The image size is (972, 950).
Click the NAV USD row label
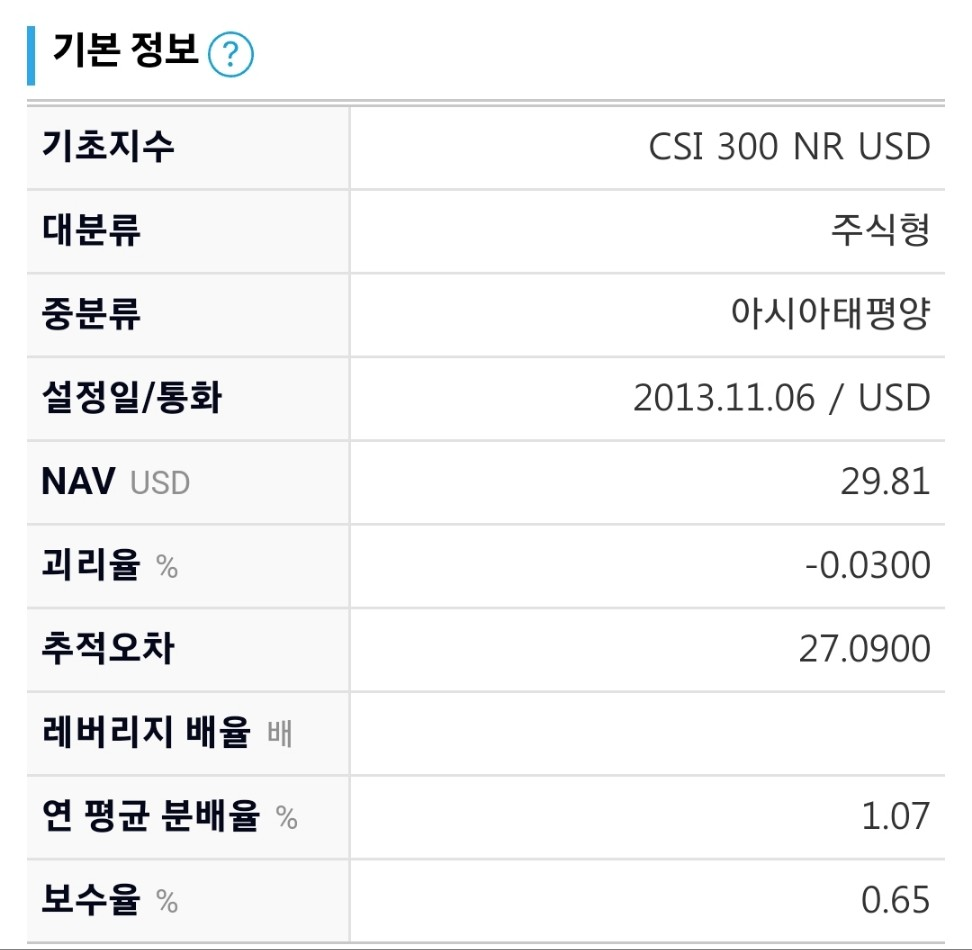(x=113, y=481)
